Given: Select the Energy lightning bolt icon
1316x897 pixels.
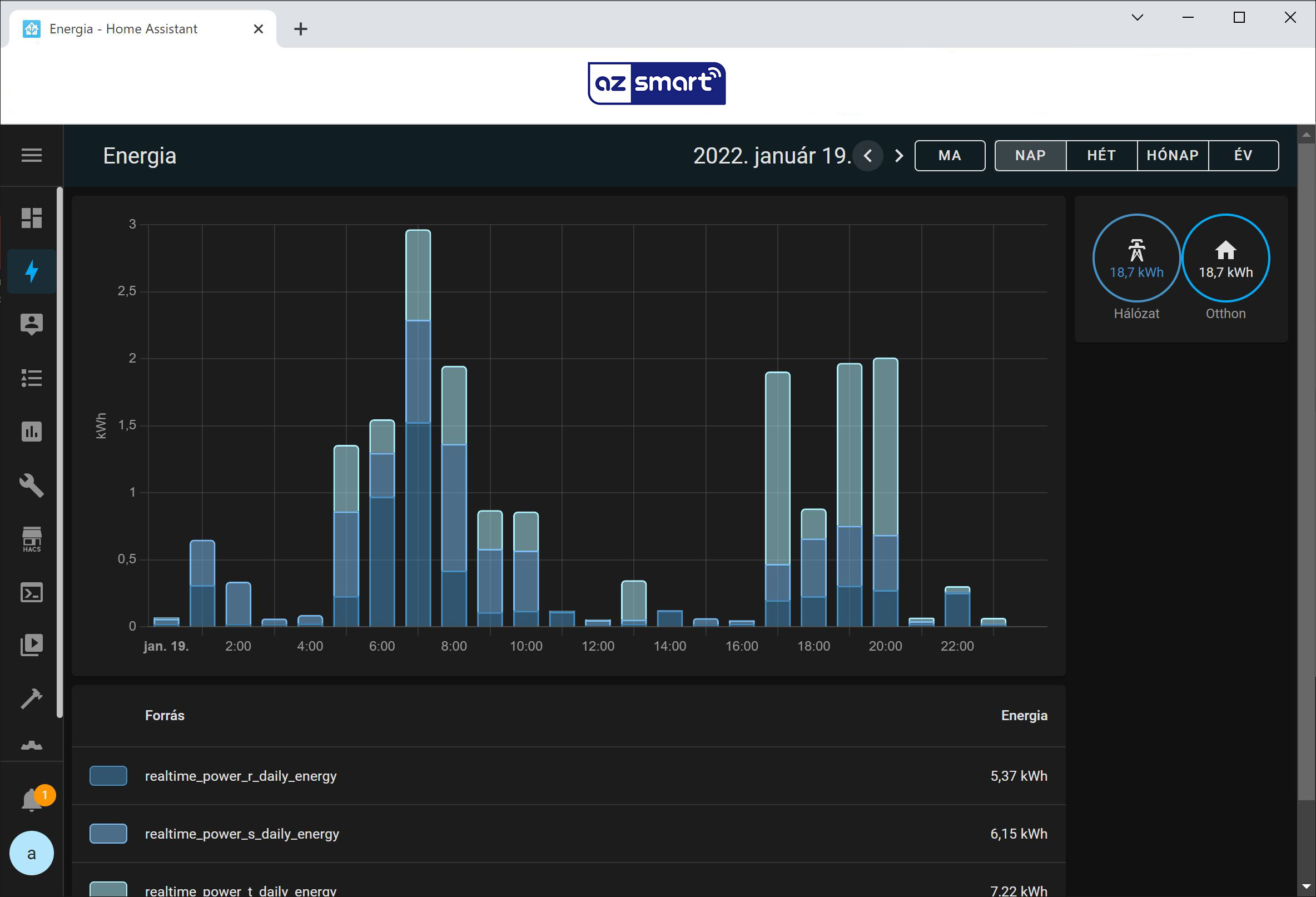Looking at the screenshot, I should 32,271.
